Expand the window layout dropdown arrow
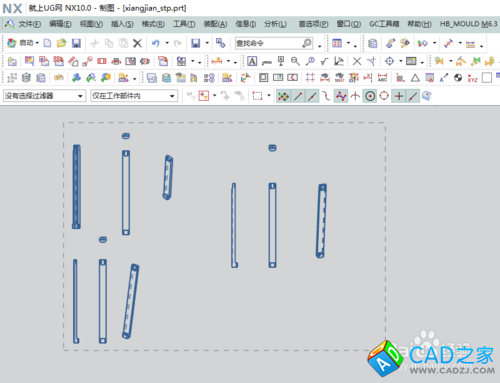 pos(348,43)
